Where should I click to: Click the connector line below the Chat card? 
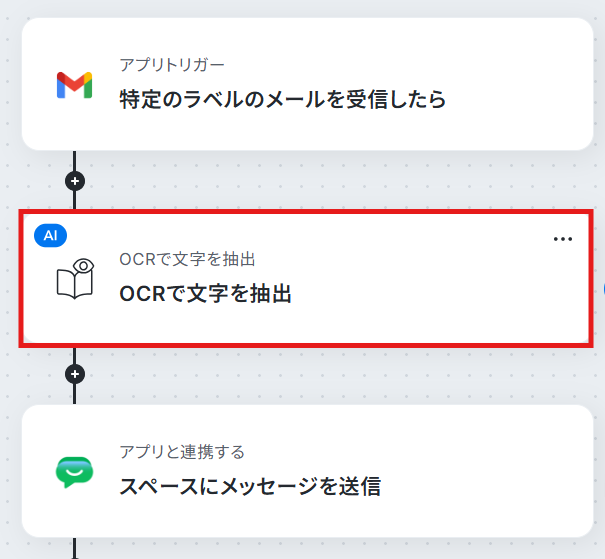74,548
